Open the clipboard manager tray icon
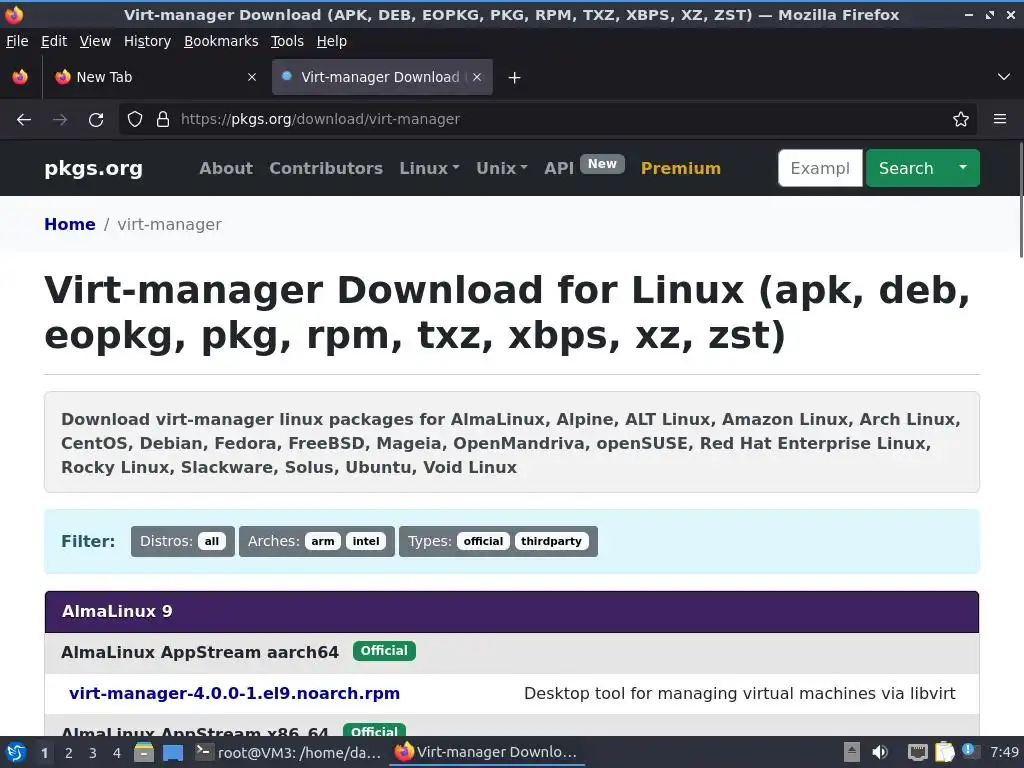 point(944,752)
